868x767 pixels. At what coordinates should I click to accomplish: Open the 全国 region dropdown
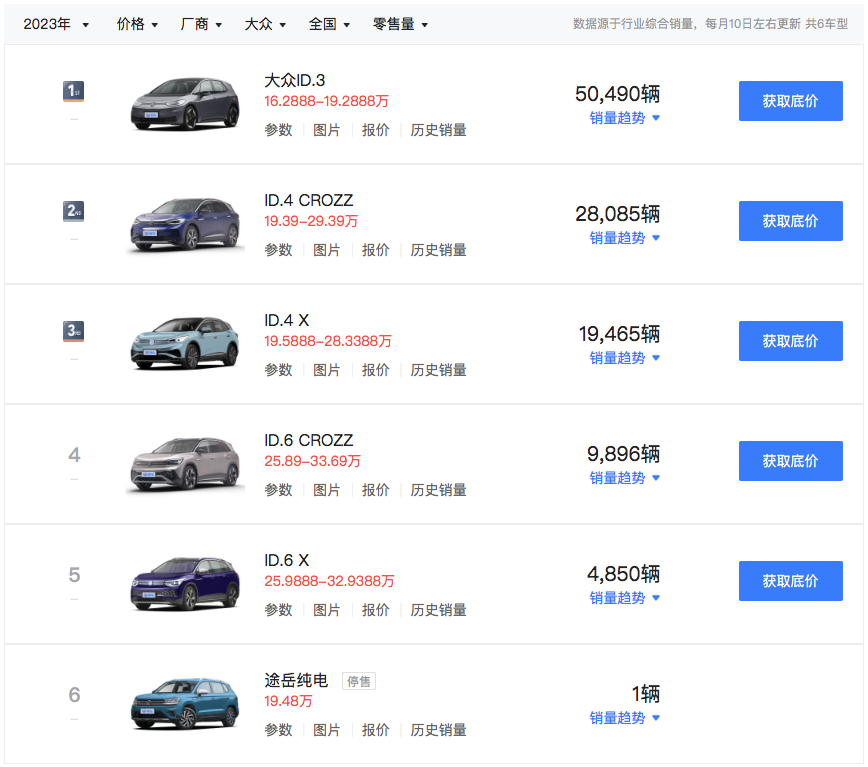[329, 24]
